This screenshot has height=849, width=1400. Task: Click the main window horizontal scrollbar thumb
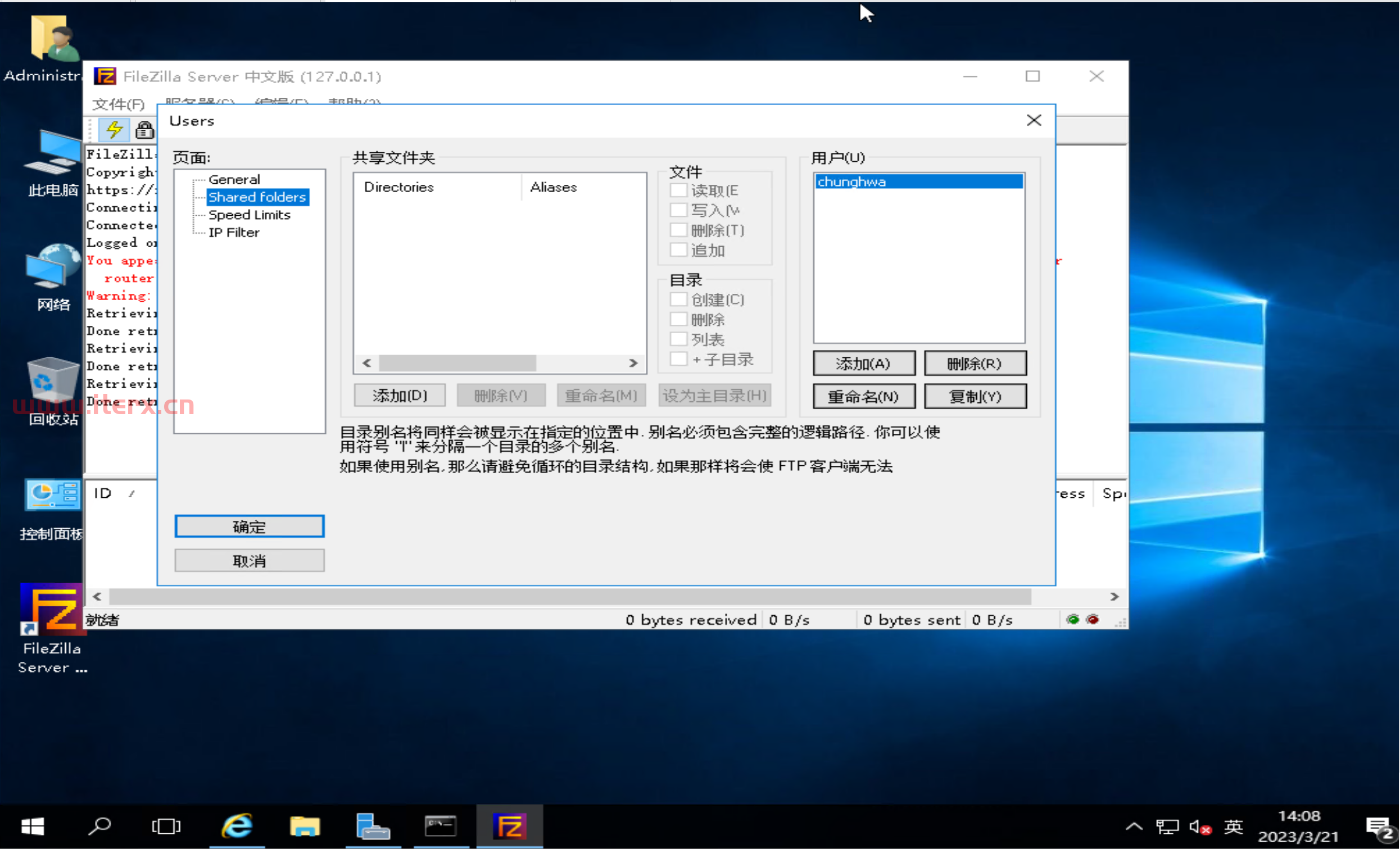point(570,596)
